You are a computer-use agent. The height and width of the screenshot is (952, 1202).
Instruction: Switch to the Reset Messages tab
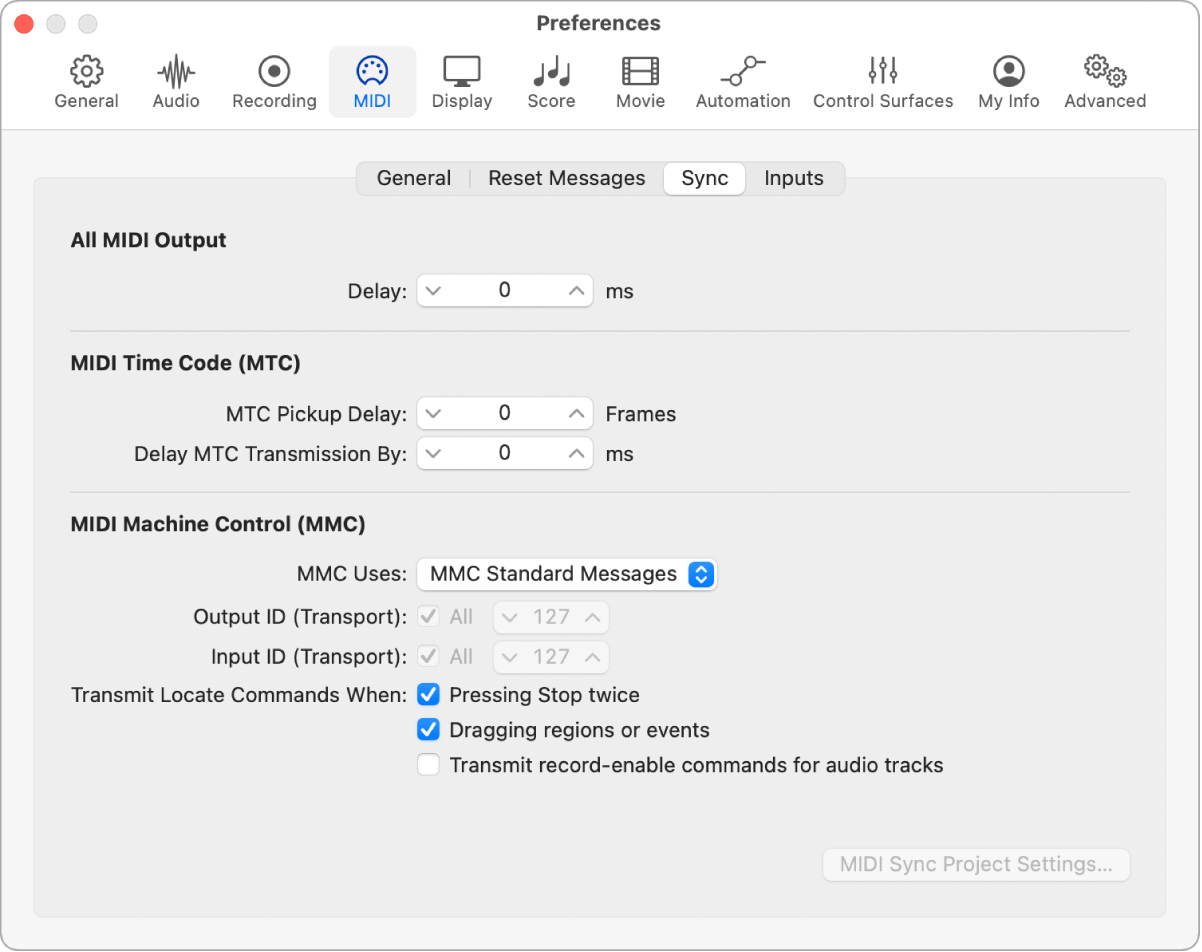[x=567, y=178]
